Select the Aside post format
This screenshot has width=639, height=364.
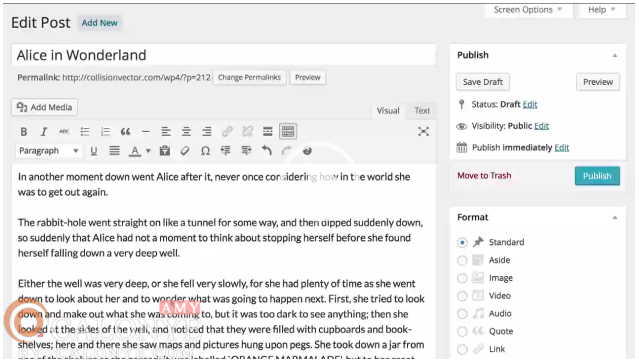[x=462, y=260]
